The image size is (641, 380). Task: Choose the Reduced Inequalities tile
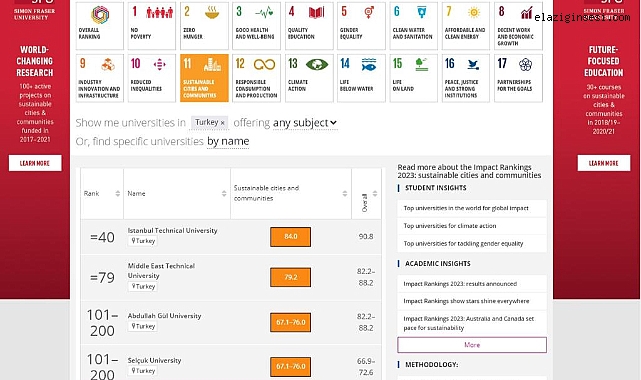152,78
